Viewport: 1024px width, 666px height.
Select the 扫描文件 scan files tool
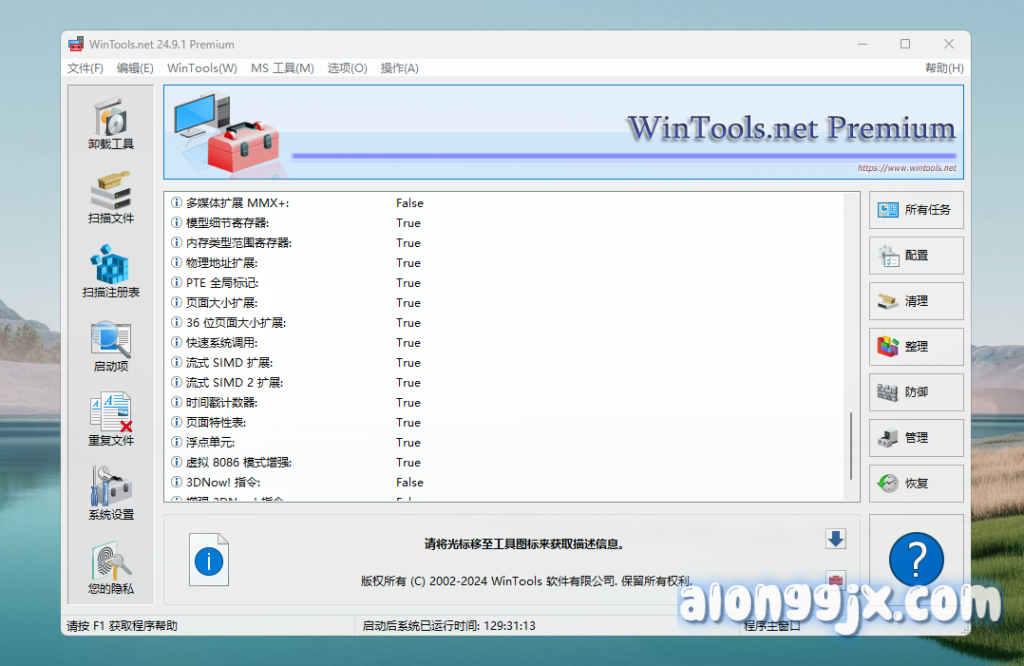pos(110,197)
